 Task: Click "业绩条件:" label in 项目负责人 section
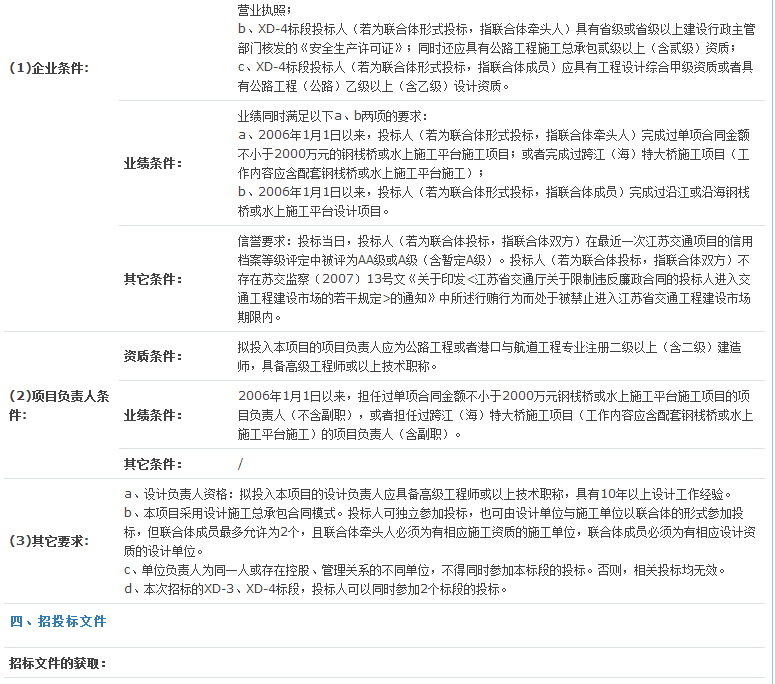click(x=152, y=415)
